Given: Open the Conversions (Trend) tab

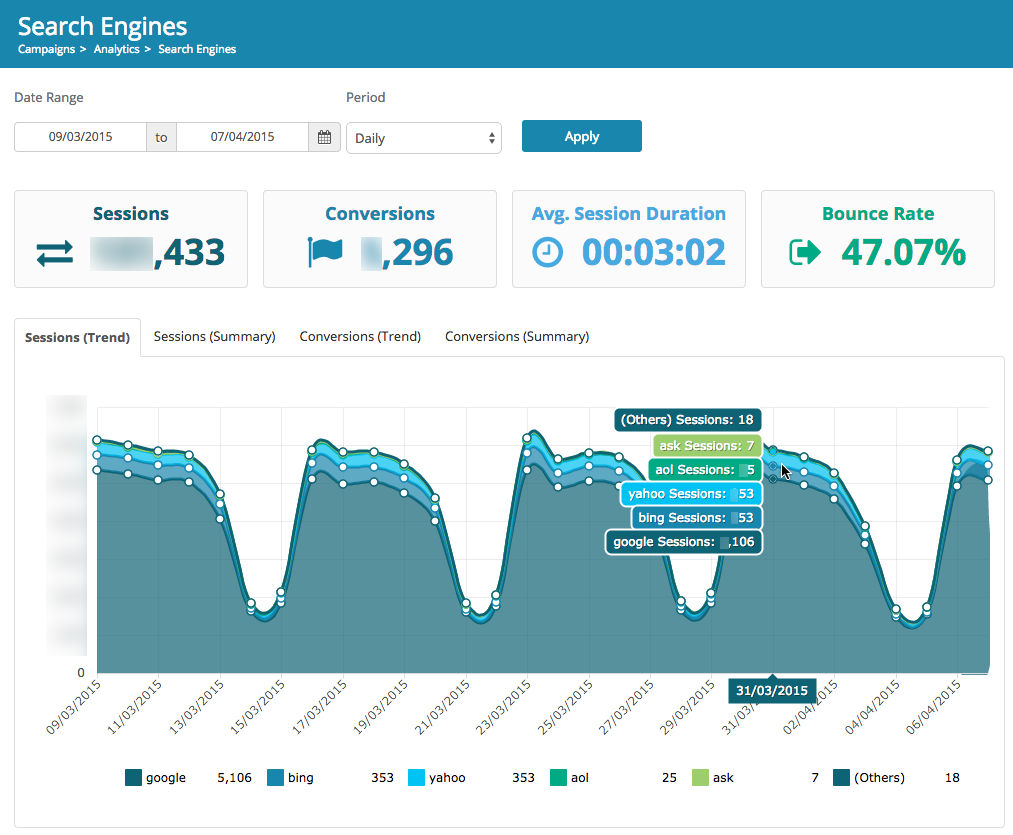Looking at the screenshot, I should 360,337.
